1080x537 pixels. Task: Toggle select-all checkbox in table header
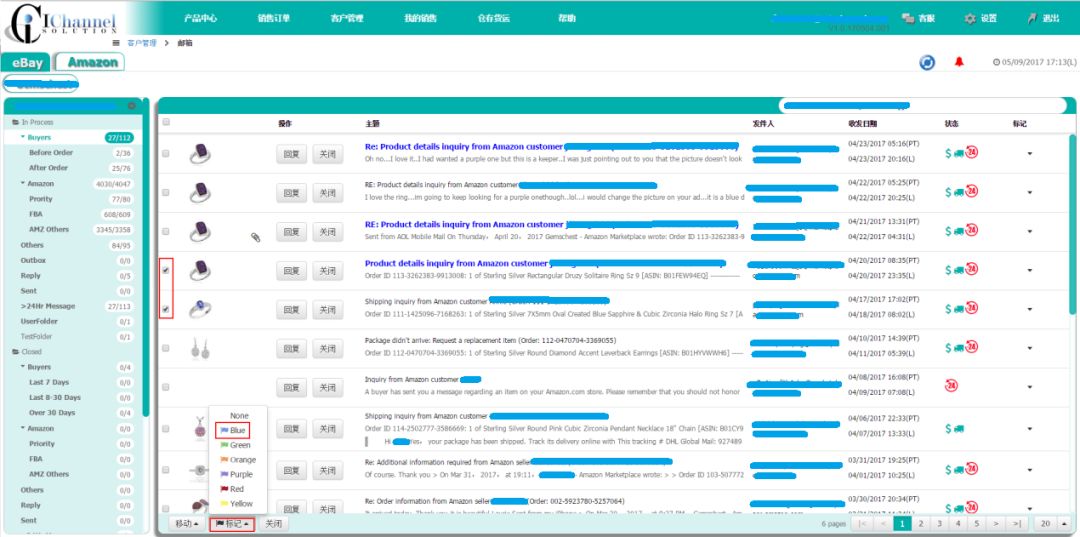(165, 123)
